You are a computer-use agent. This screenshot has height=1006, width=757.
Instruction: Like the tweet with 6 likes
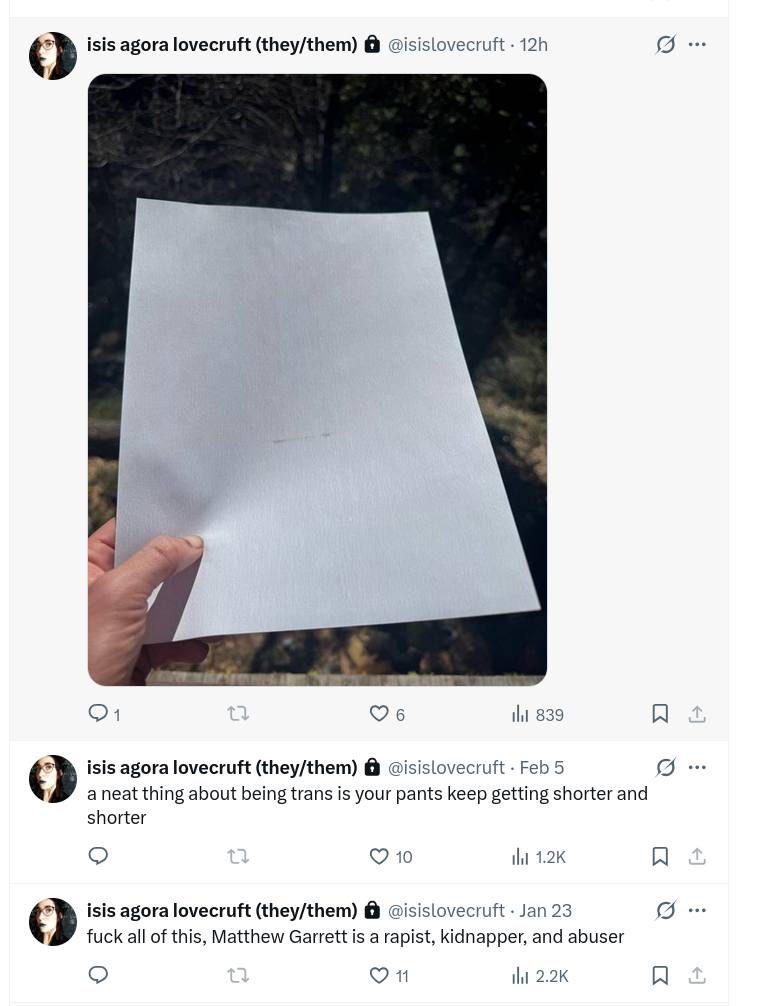tap(379, 713)
